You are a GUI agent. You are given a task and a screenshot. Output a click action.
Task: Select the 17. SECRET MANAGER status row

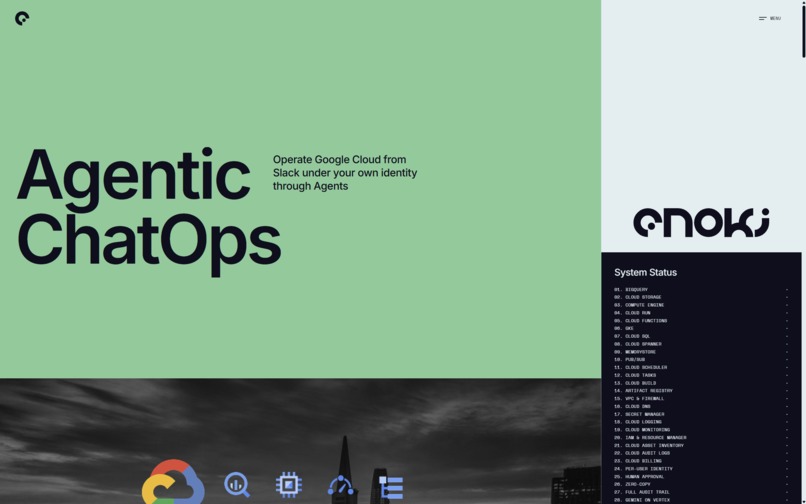pyautogui.click(x=701, y=415)
